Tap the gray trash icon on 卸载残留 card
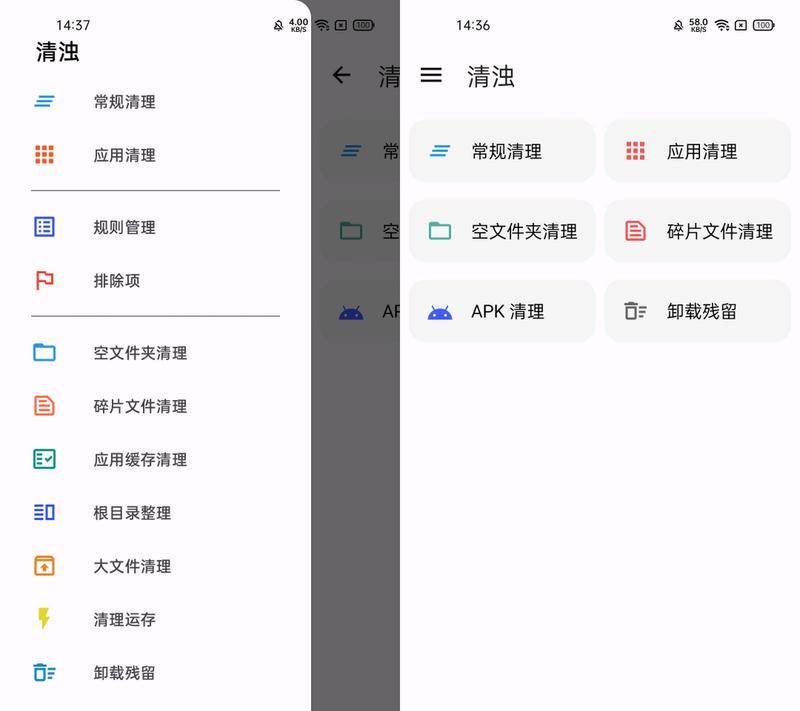The height and width of the screenshot is (711, 800). (x=635, y=311)
